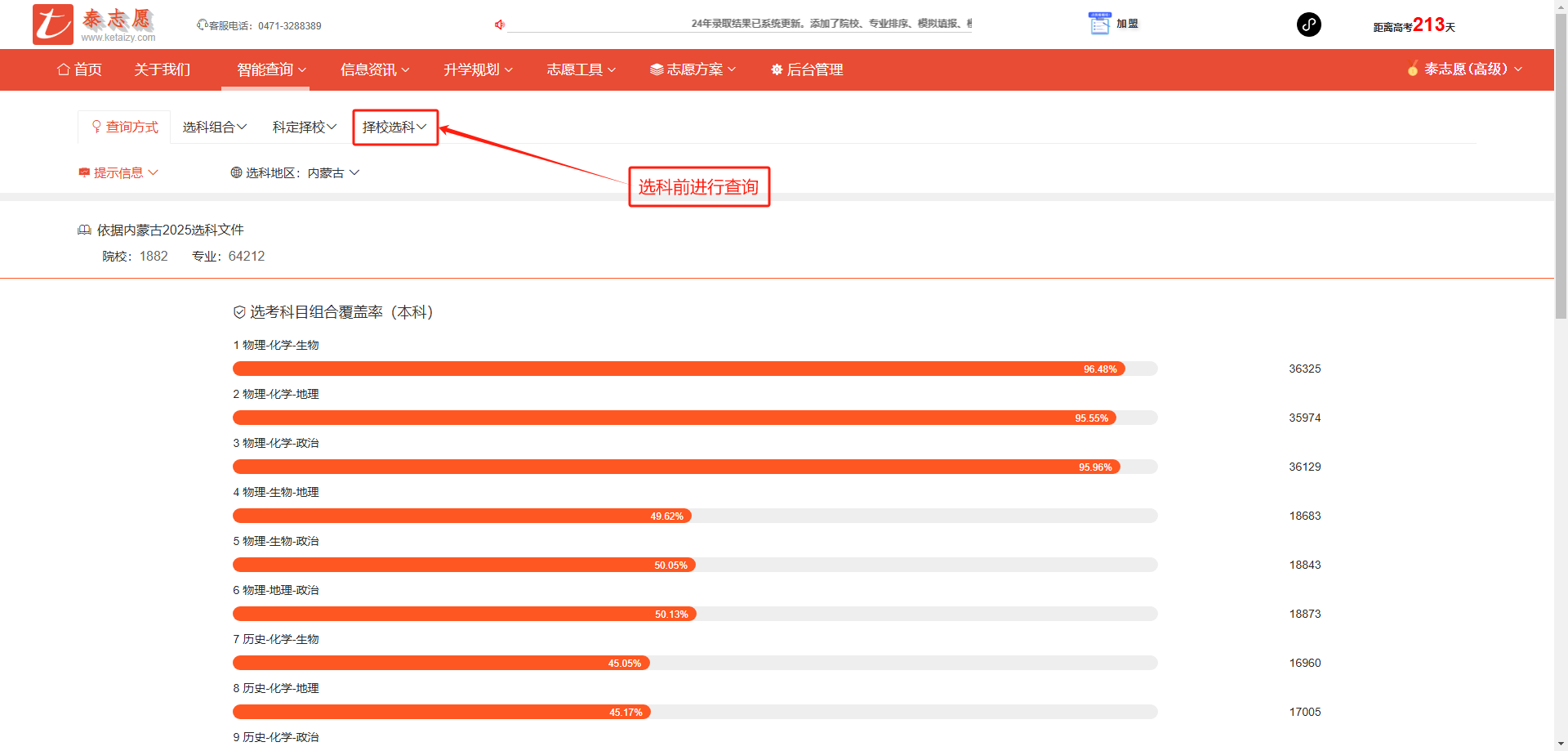This screenshot has width=1568, height=751.
Task: Click the vertical page scrollbar
Action: click(x=1561, y=163)
